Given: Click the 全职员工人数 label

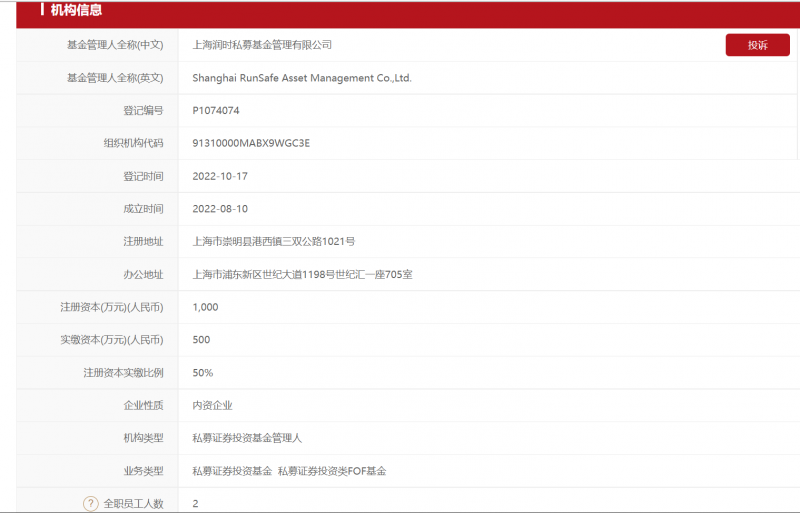Looking at the screenshot, I should point(133,504).
